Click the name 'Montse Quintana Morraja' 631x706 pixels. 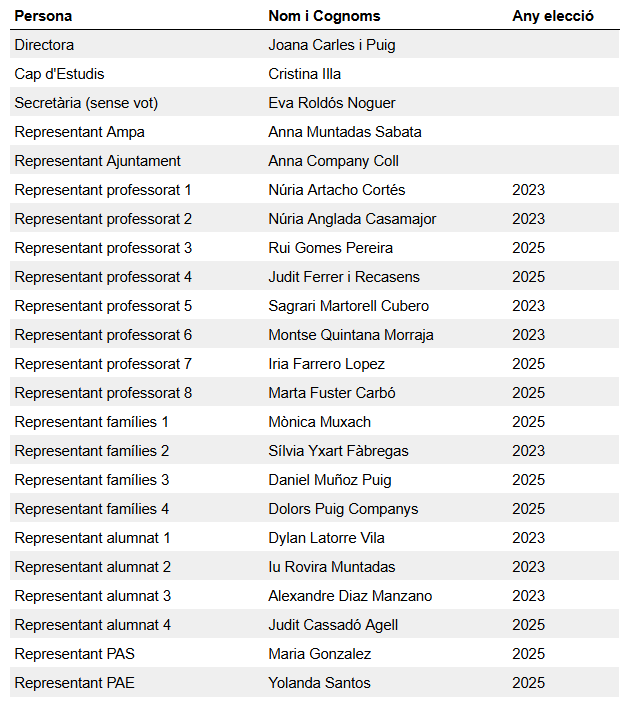[x=351, y=335]
